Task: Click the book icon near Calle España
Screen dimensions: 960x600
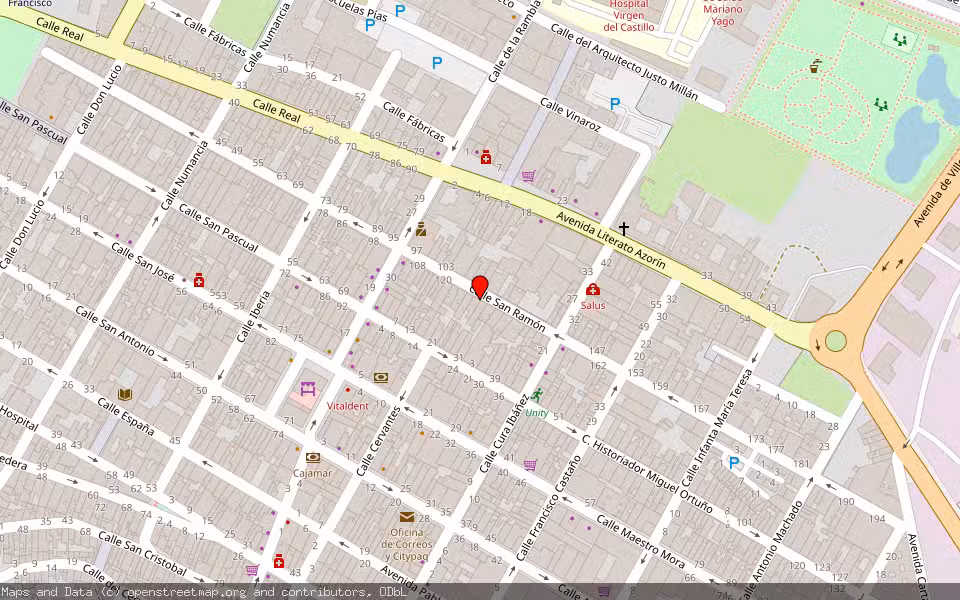Action: click(125, 394)
